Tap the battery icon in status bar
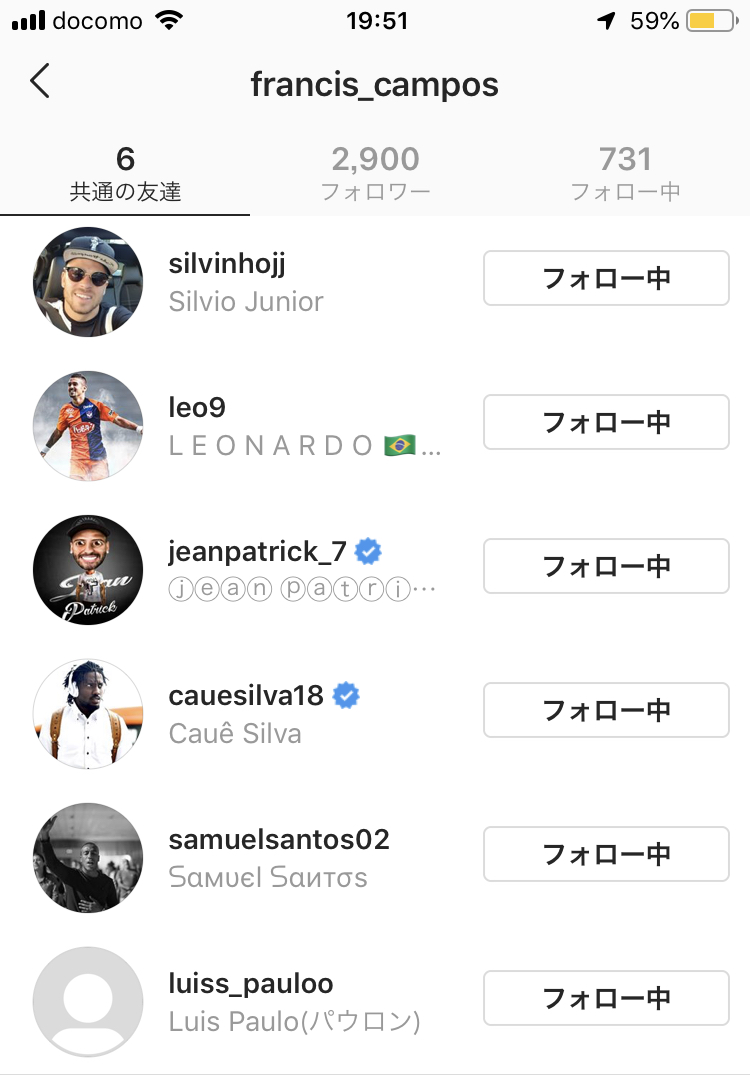Image resolution: width=750 pixels, height=1077 pixels. point(713,21)
